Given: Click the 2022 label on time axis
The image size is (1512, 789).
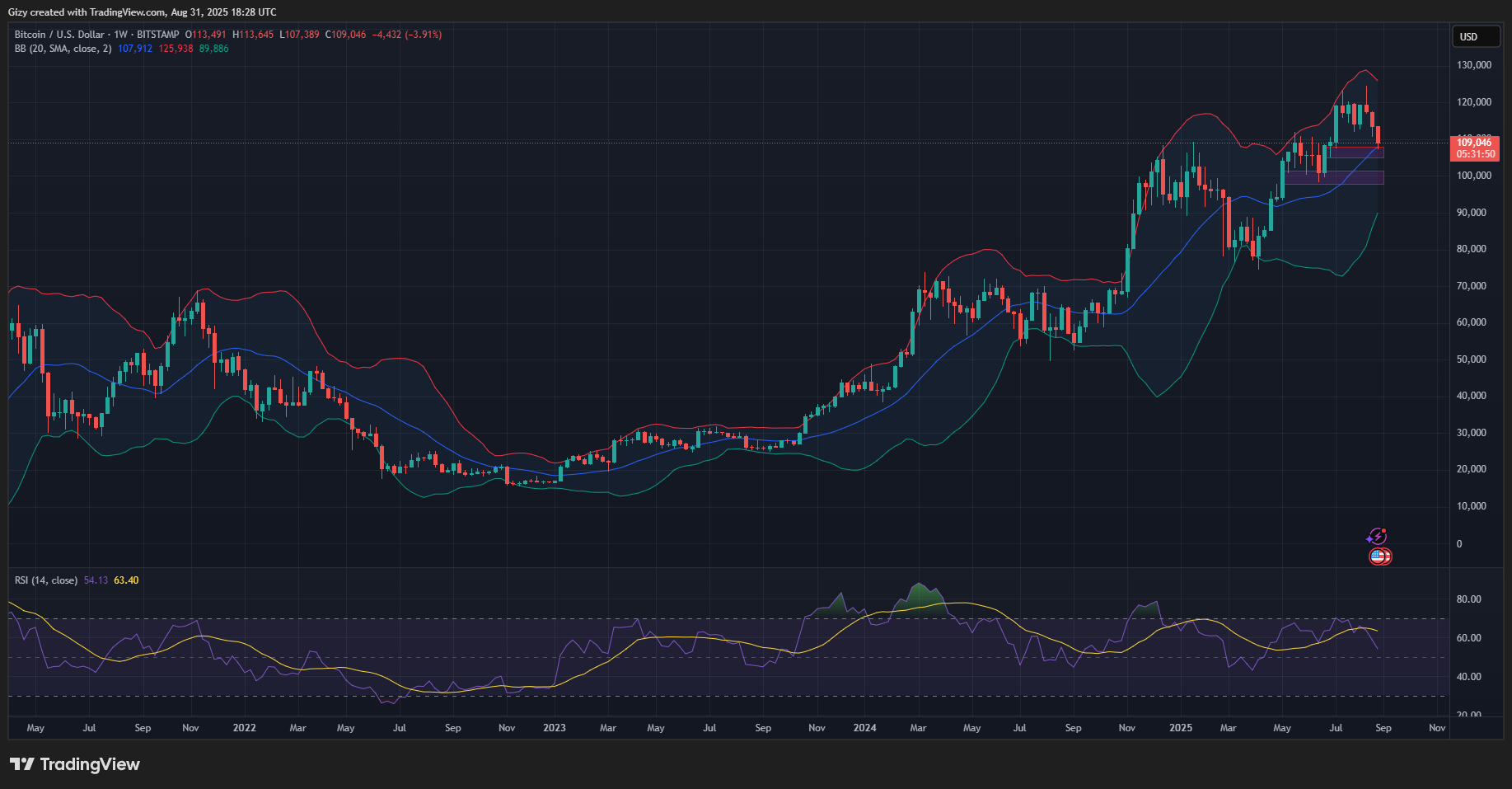Looking at the screenshot, I should pos(244,728).
